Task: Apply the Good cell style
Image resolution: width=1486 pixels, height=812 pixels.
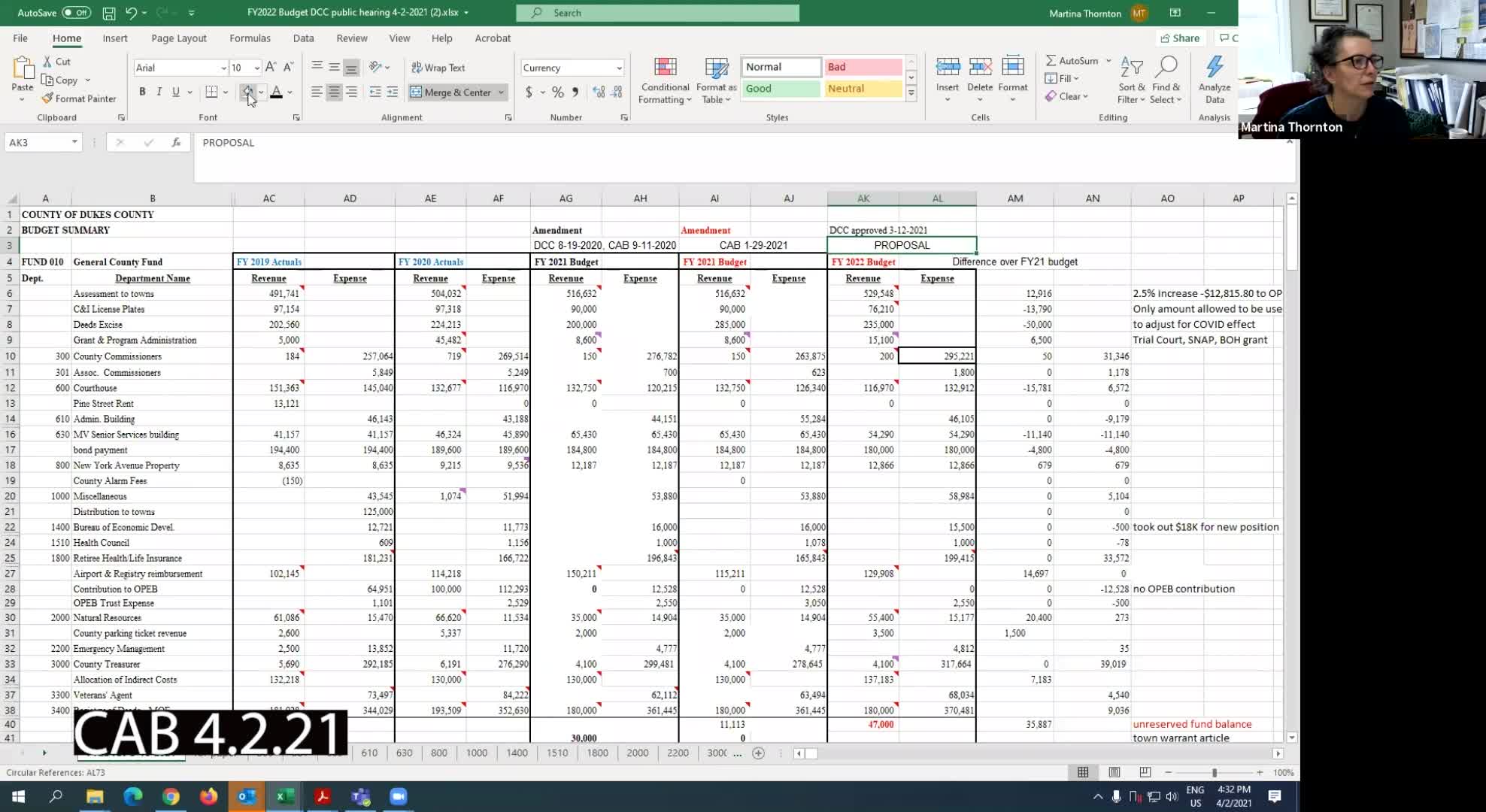Action: tap(781, 89)
